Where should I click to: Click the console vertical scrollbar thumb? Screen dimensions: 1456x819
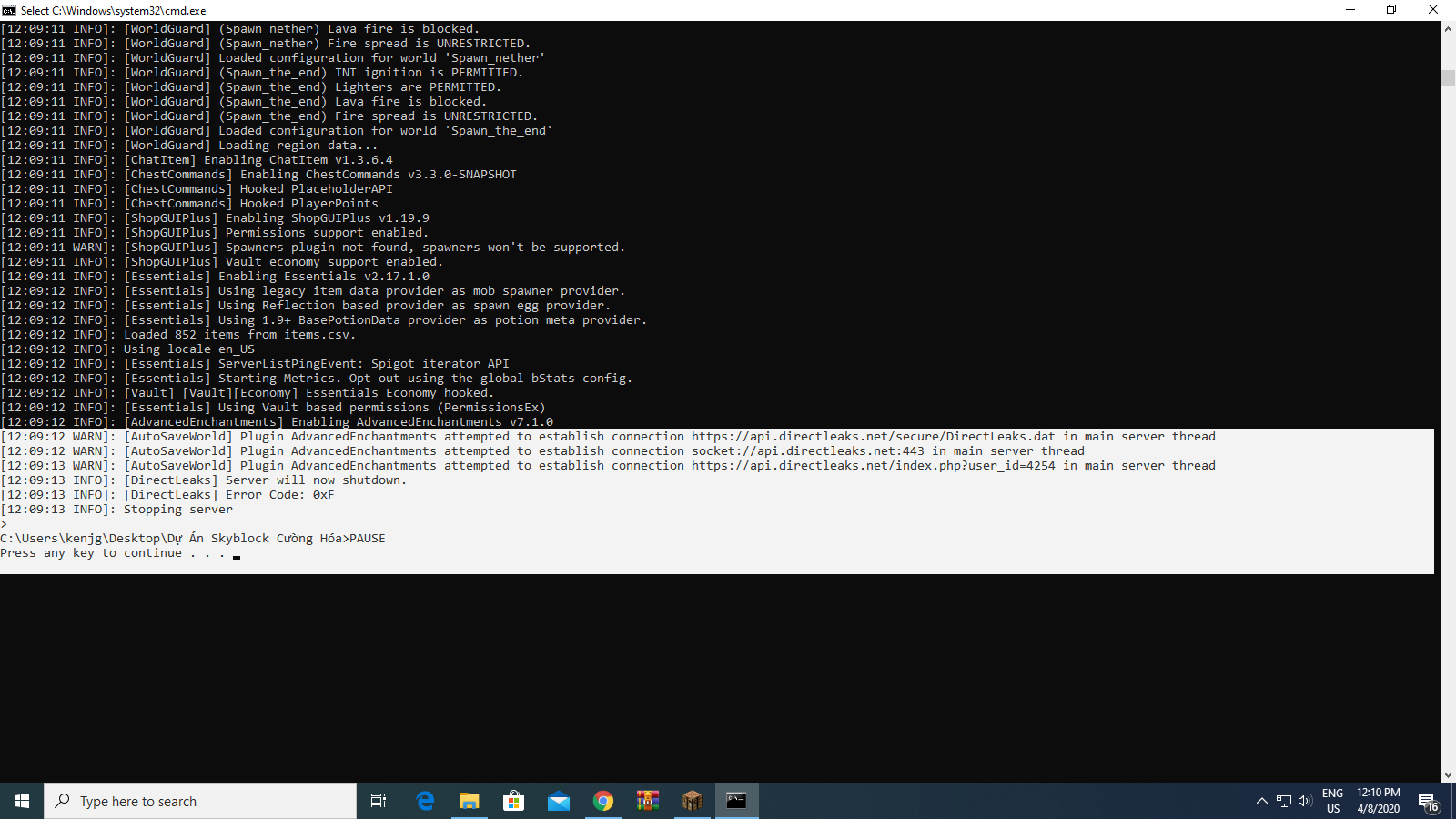1448,77
